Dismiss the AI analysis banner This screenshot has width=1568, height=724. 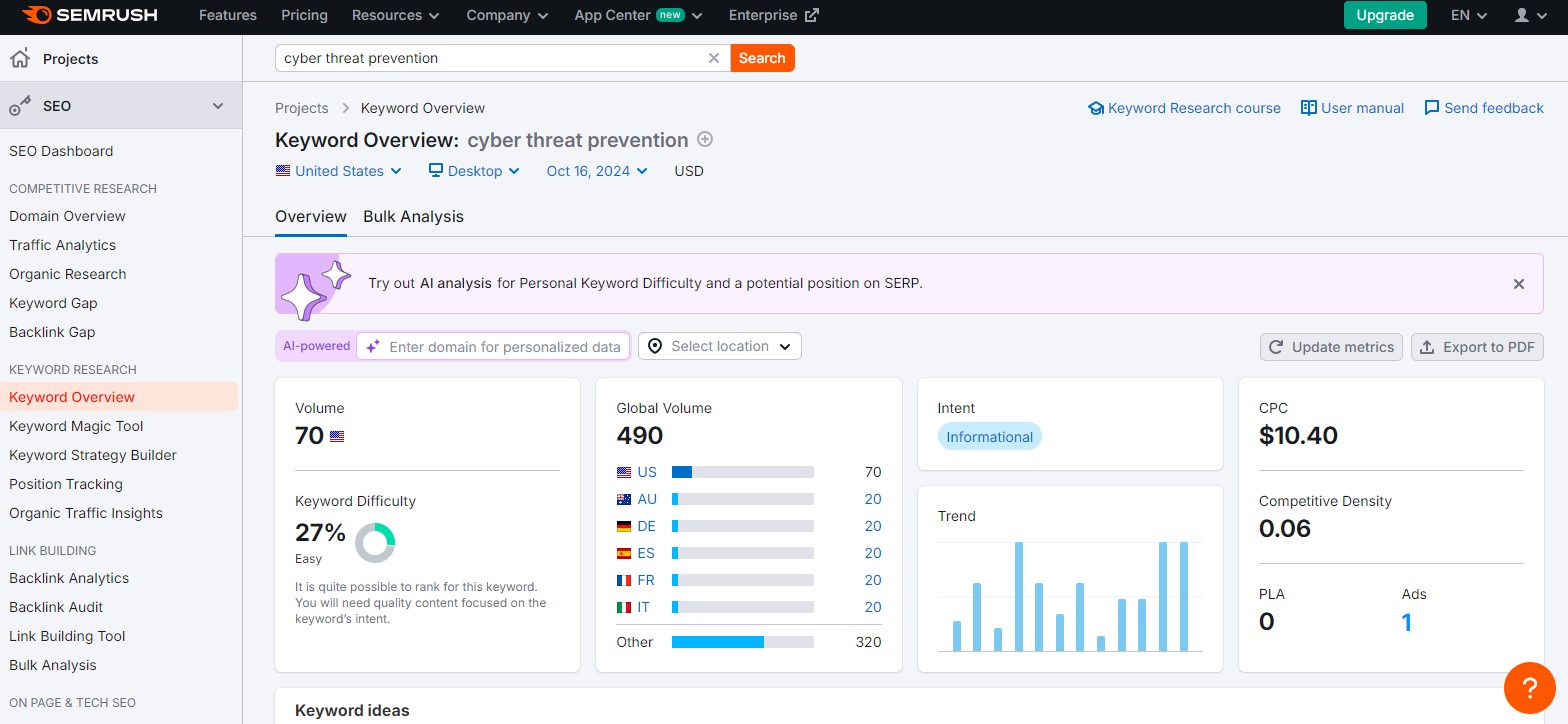(x=1519, y=284)
